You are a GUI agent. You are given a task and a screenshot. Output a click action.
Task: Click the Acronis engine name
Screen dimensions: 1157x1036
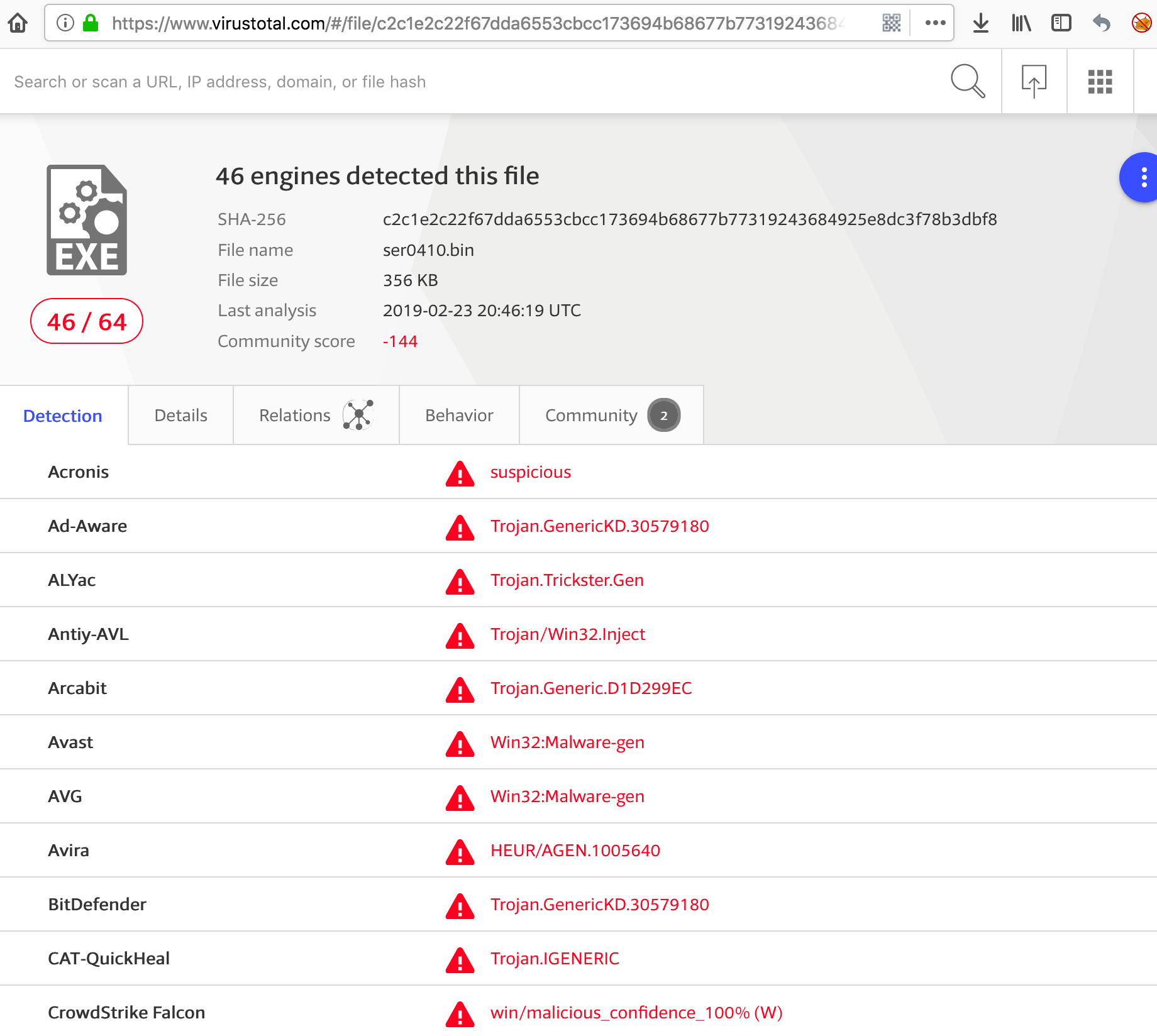click(79, 471)
